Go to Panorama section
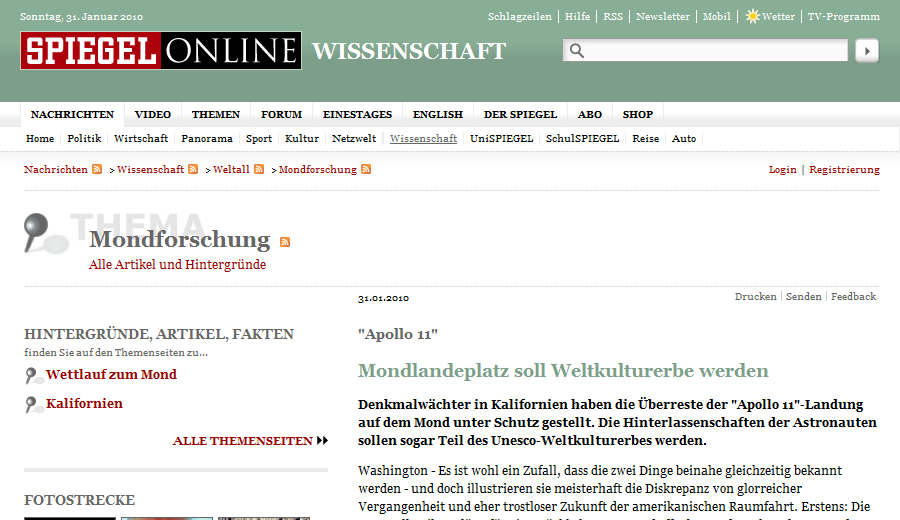Image resolution: width=900 pixels, height=520 pixels. pyautogui.click(x=207, y=138)
